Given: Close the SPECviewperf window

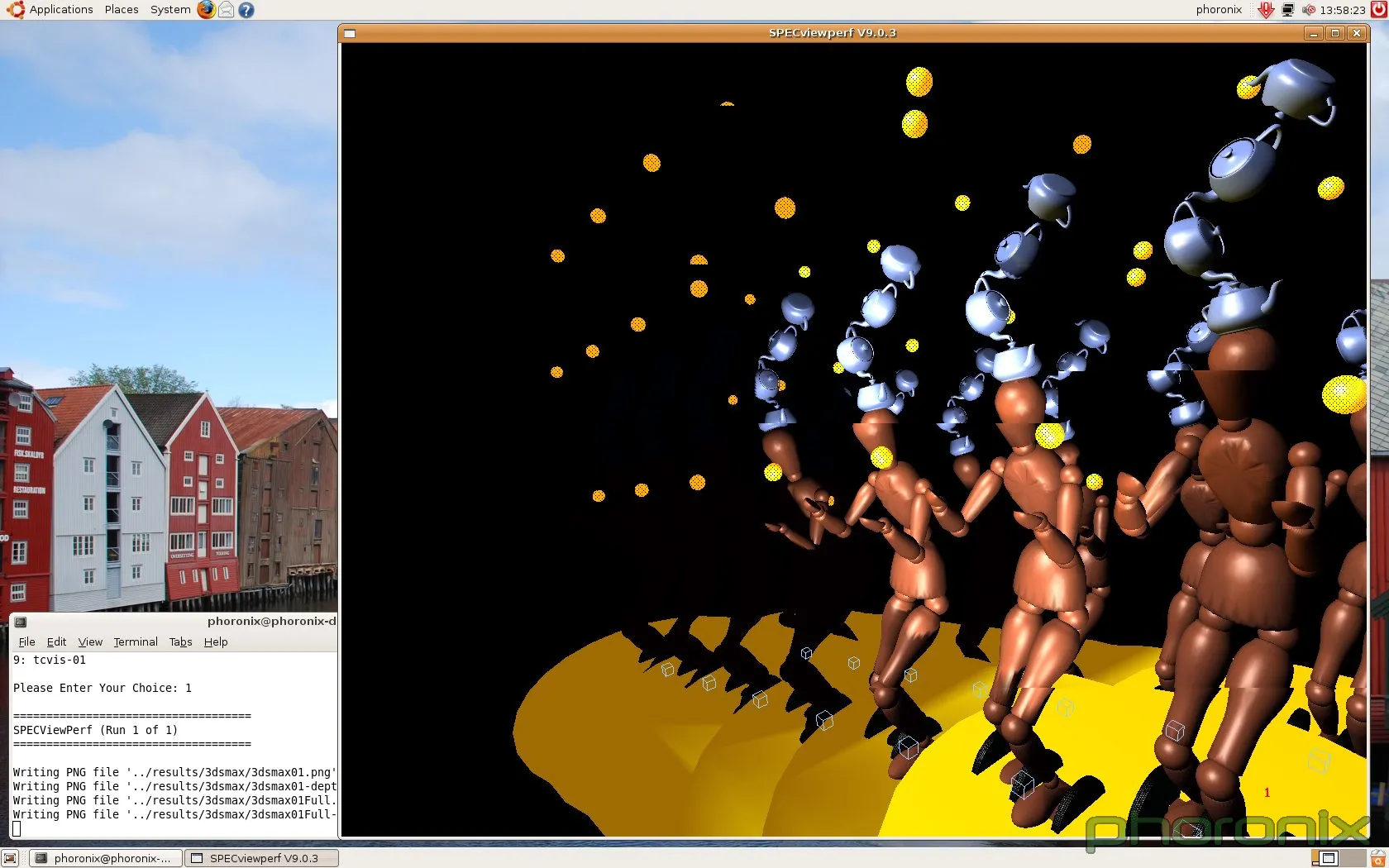Looking at the screenshot, I should pyautogui.click(x=1356, y=33).
